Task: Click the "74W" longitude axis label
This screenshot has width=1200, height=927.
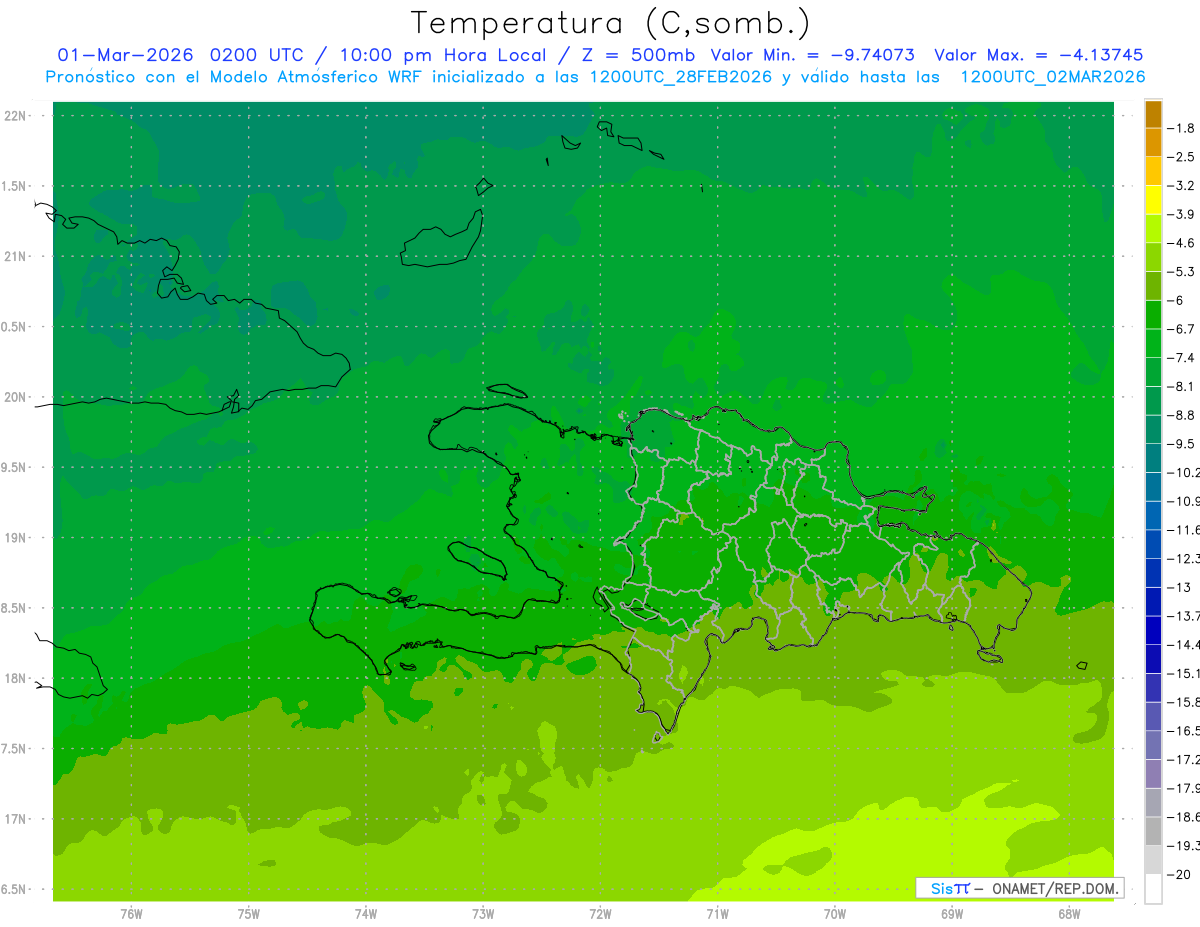Action: click(366, 914)
